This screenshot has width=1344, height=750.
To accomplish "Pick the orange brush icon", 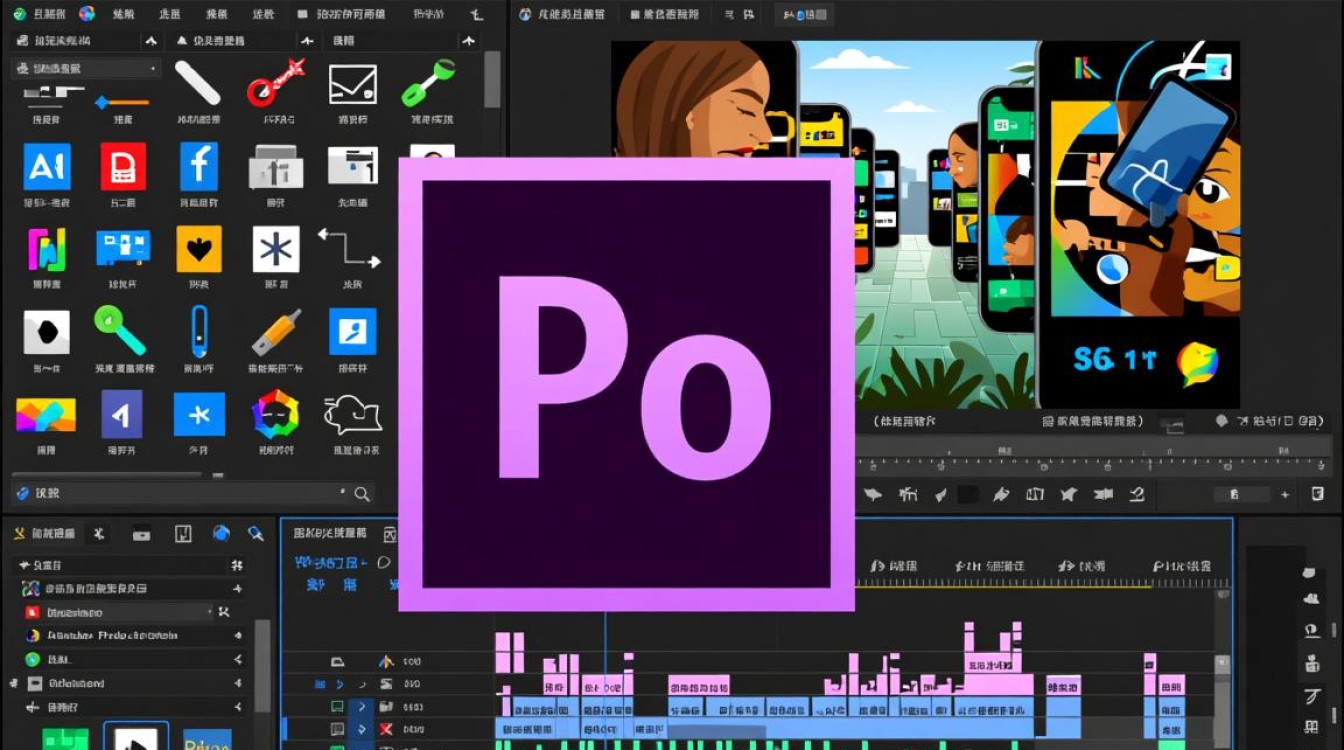I will point(276,333).
